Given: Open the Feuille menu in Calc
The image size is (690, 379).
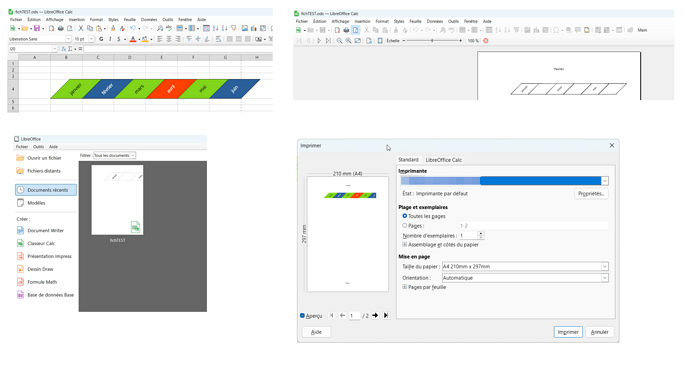Looking at the screenshot, I should 129,20.
